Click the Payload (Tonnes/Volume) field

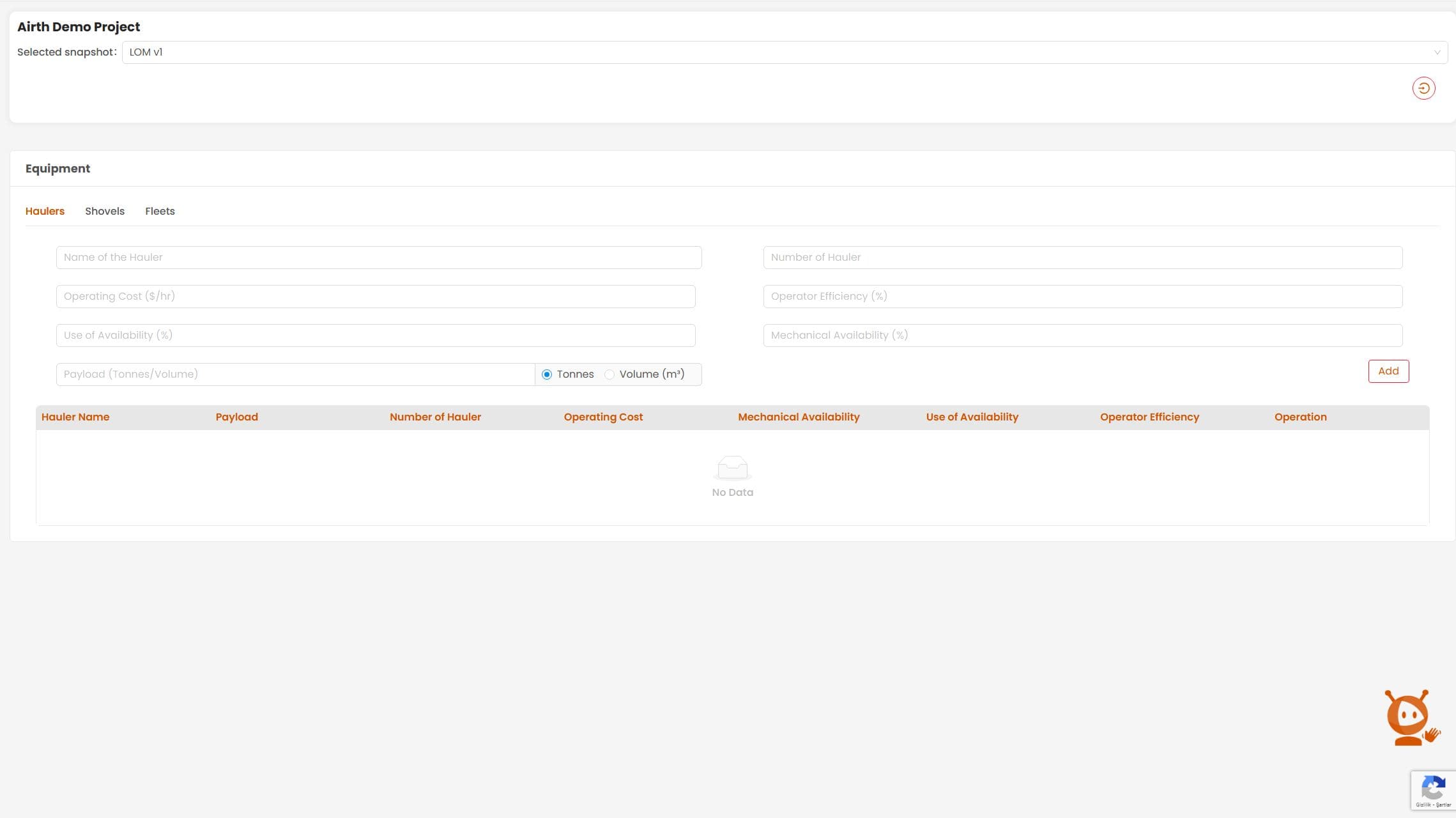coord(295,374)
